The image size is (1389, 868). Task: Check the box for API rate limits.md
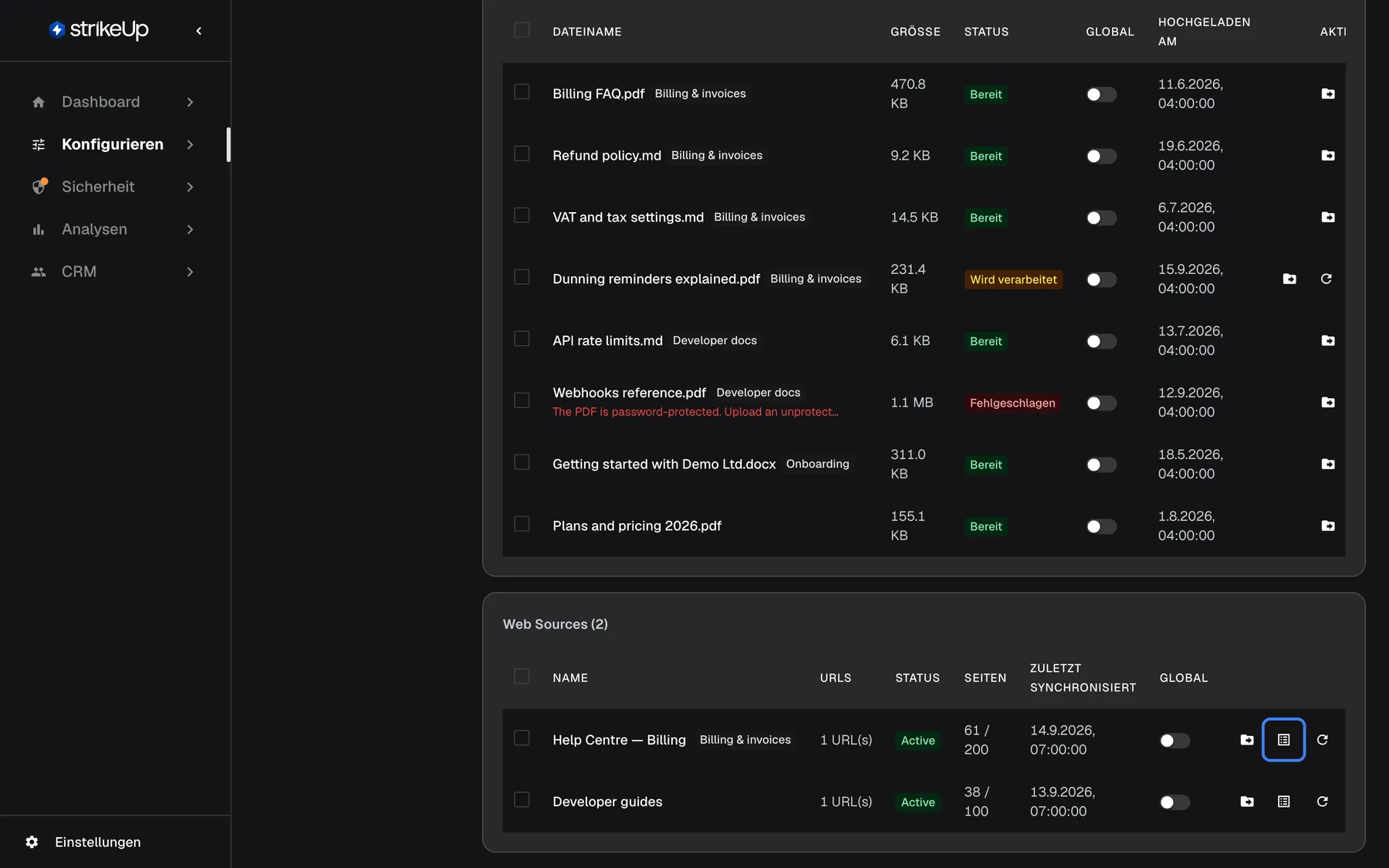coord(522,339)
